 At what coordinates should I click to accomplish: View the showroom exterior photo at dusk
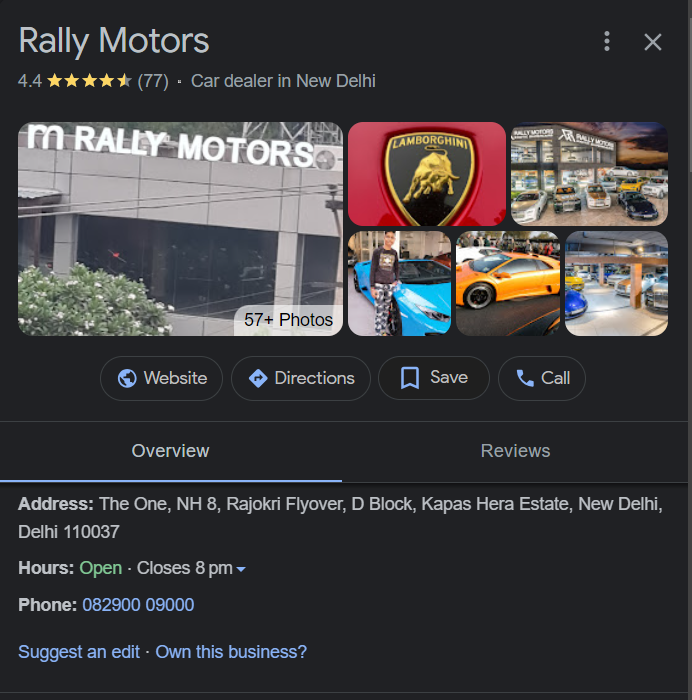(x=589, y=173)
